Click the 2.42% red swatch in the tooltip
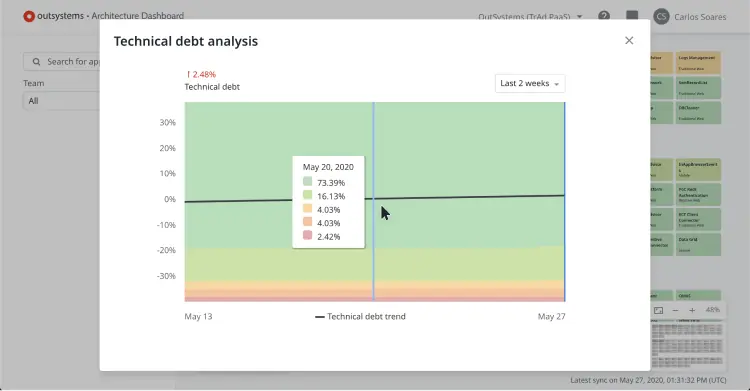This screenshot has width=750, height=391. pos(308,235)
